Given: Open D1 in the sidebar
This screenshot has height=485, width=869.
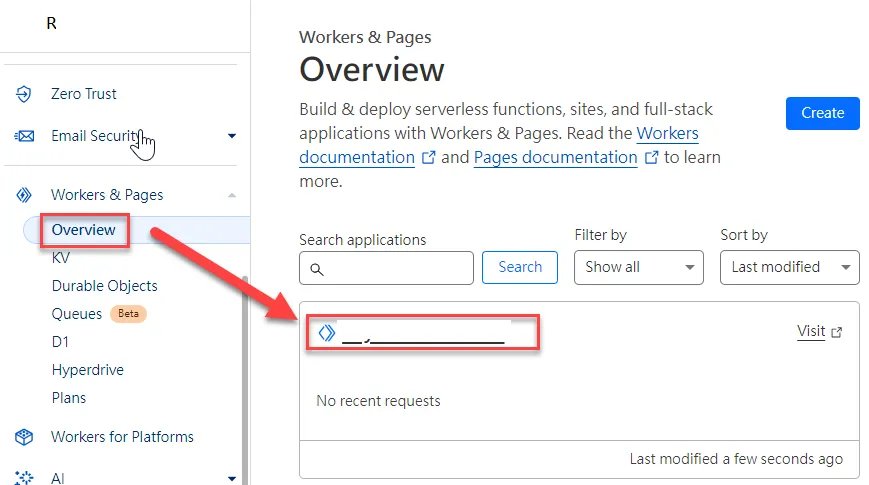Looking at the screenshot, I should pyautogui.click(x=60, y=342).
